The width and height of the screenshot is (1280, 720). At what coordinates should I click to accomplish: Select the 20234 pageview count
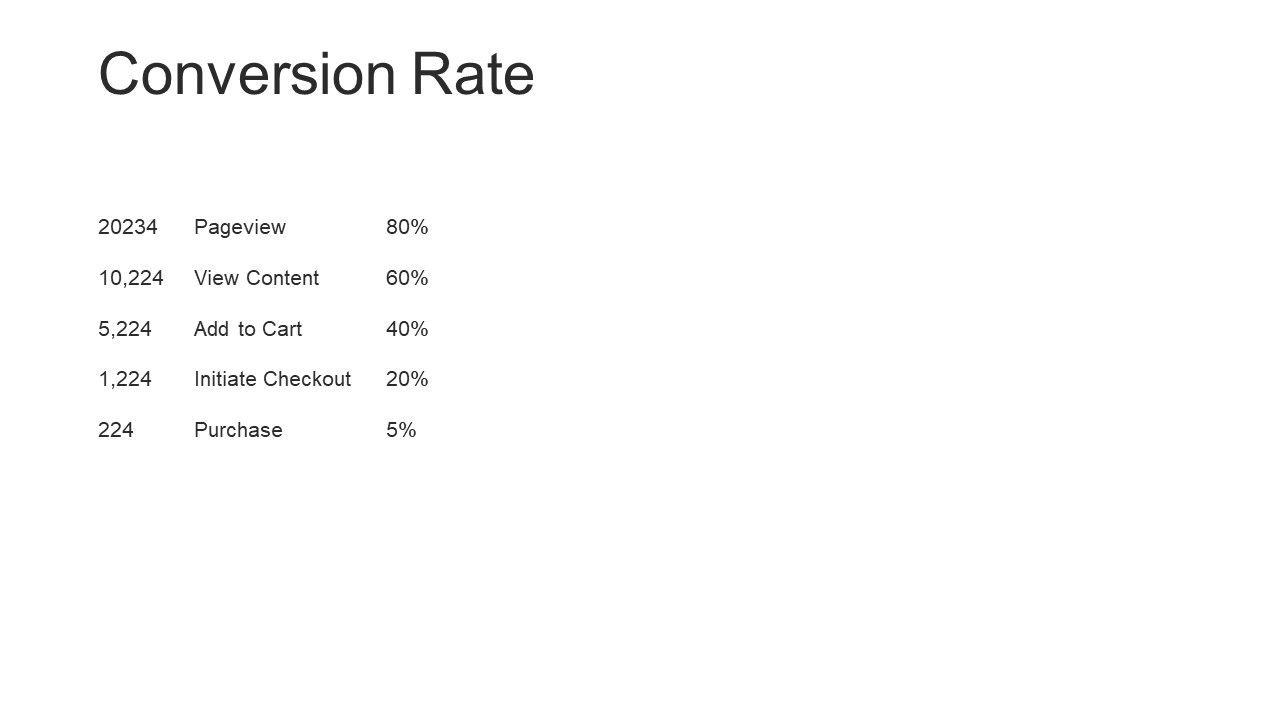pos(128,227)
